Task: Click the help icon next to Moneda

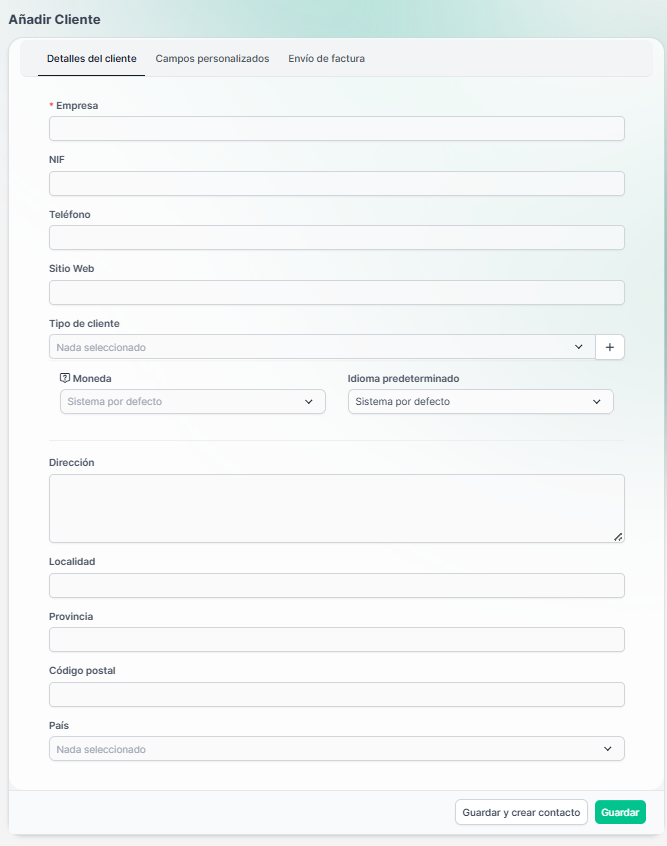Action: 65,379
